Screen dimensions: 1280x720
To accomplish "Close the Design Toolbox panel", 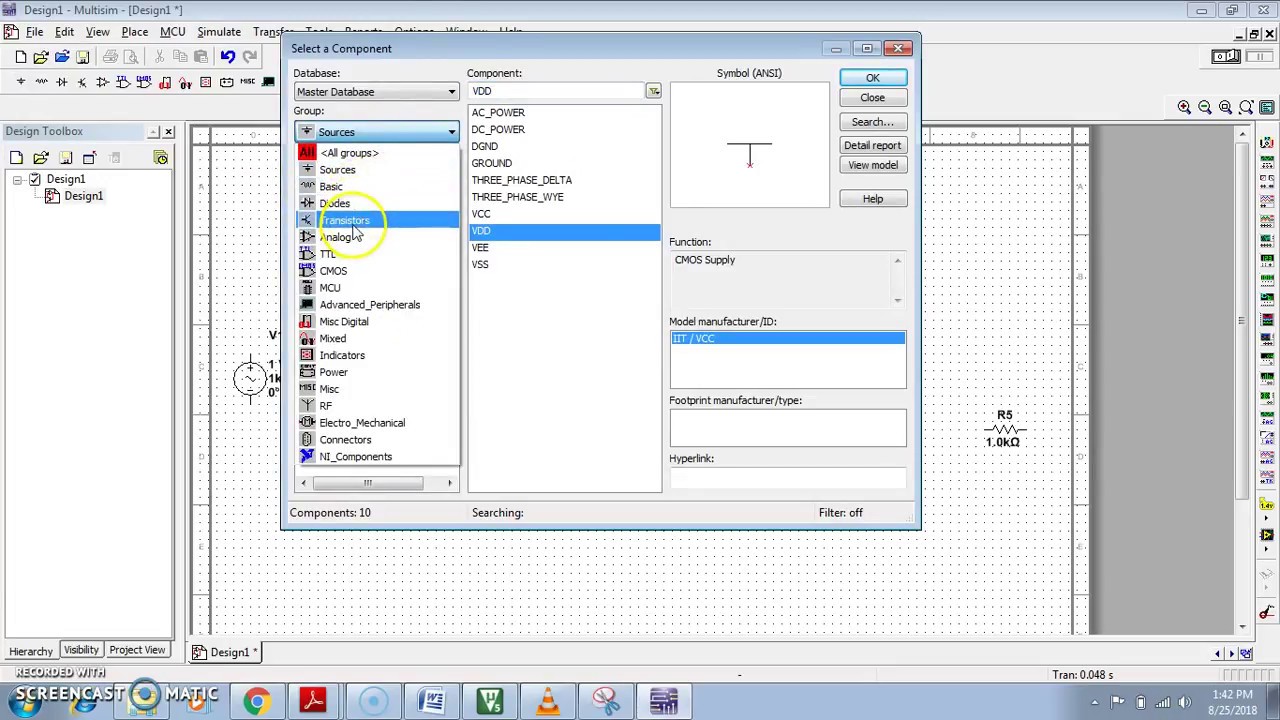I will click(x=168, y=131).
